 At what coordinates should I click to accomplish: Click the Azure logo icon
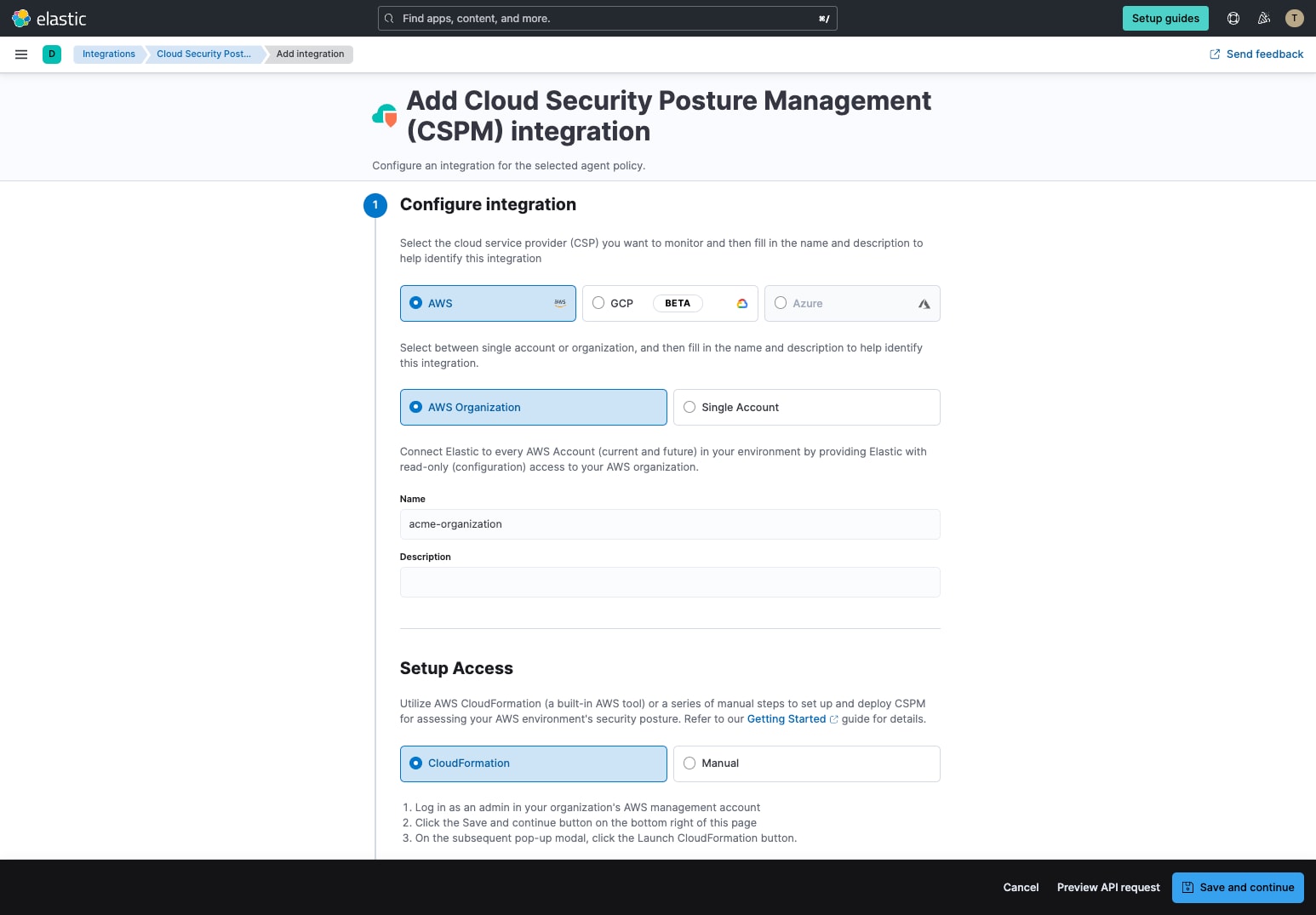pos(924,304)
